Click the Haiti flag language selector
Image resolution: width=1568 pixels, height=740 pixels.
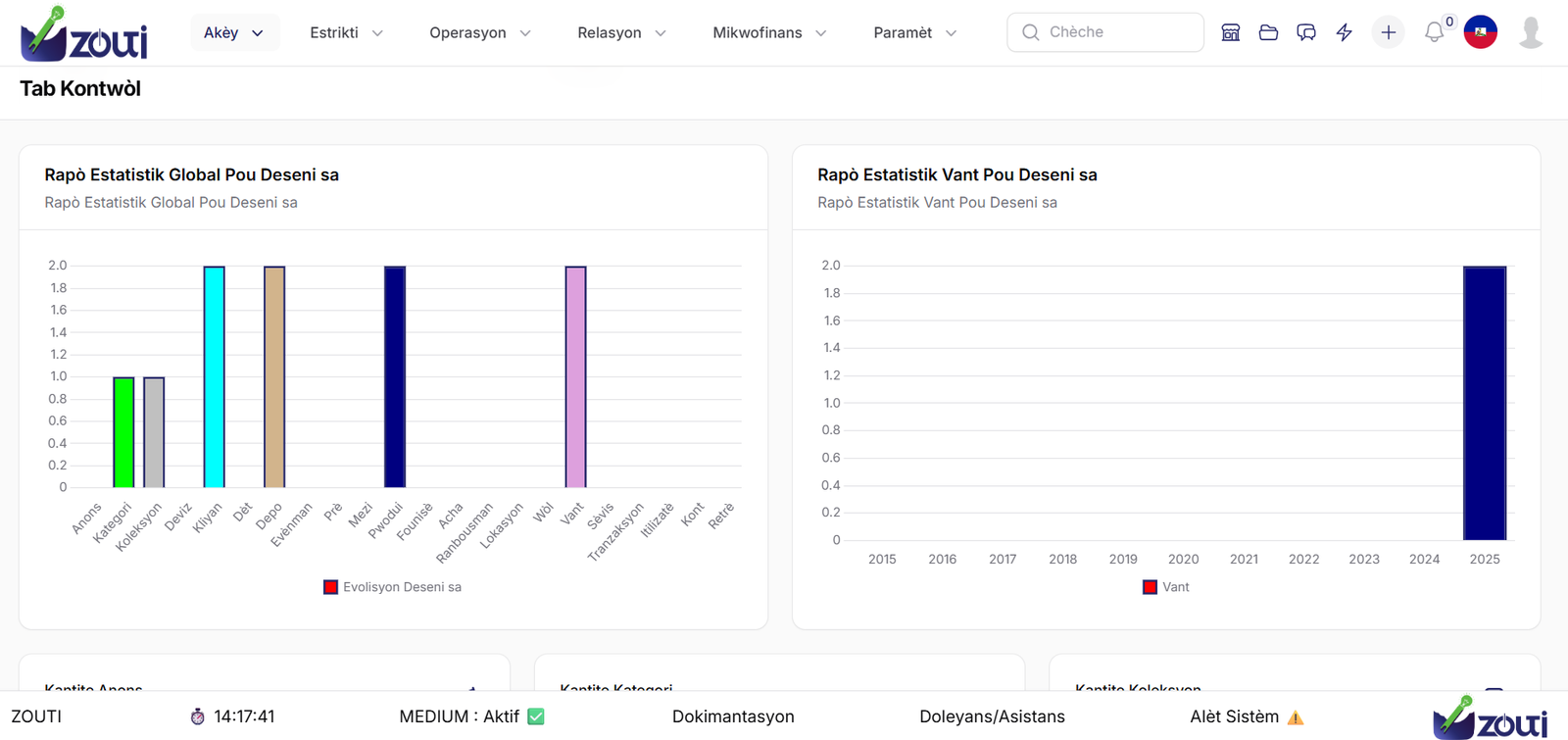point(1480,32)
